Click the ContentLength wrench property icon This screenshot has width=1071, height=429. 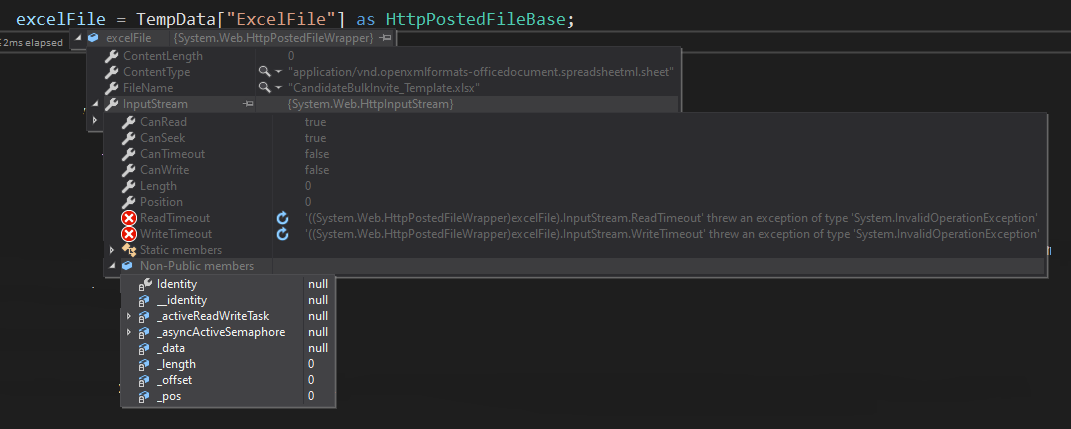click(x=111, y=56)
